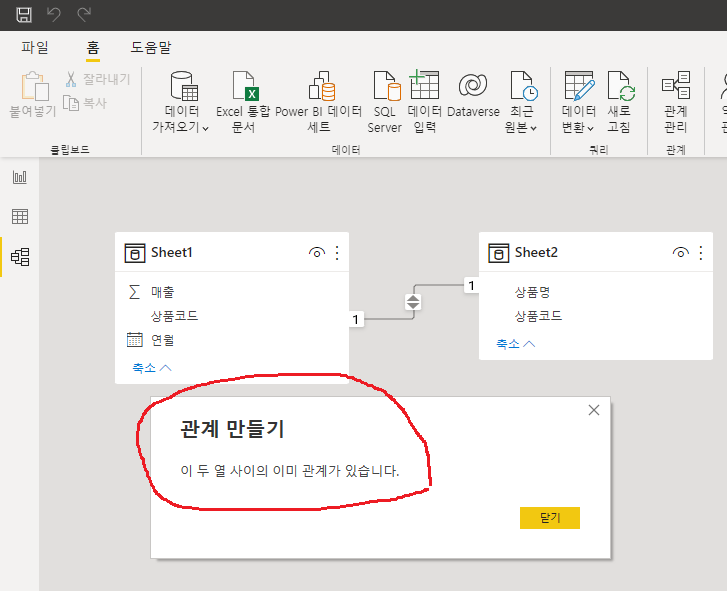Select the 홈 ribbon tab
The image size is (727, 591).
93,47
